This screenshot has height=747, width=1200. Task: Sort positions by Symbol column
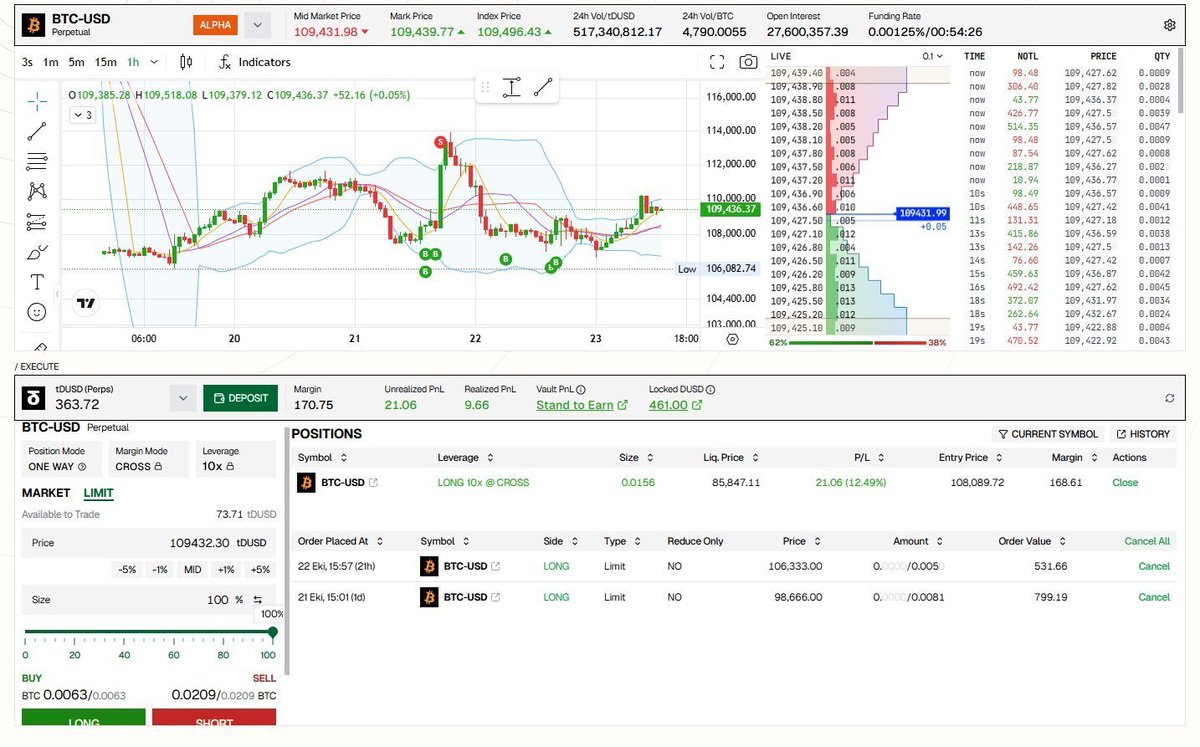coord(322,457)
